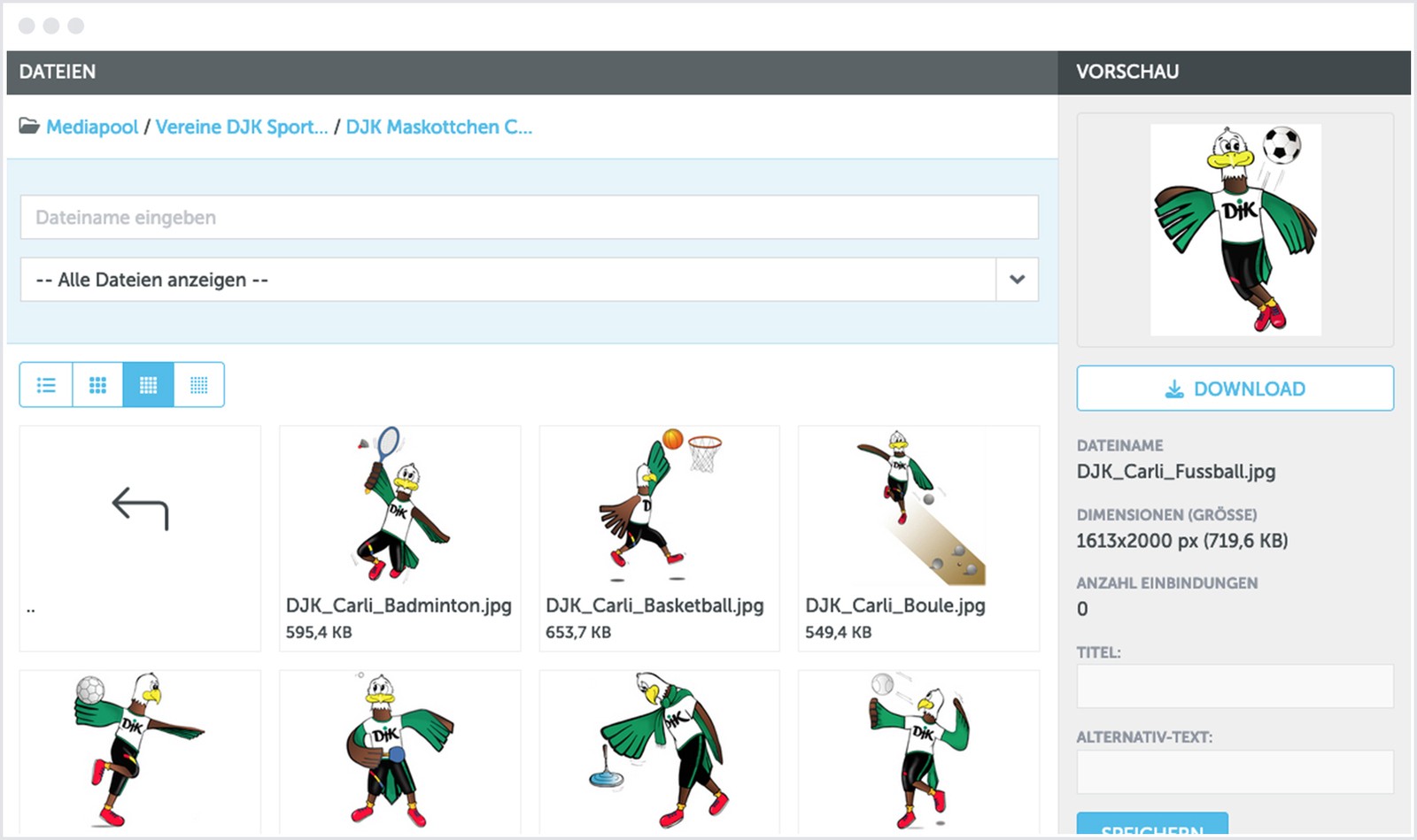Click the Download button
The image size is (1417, 840).
1235,389
